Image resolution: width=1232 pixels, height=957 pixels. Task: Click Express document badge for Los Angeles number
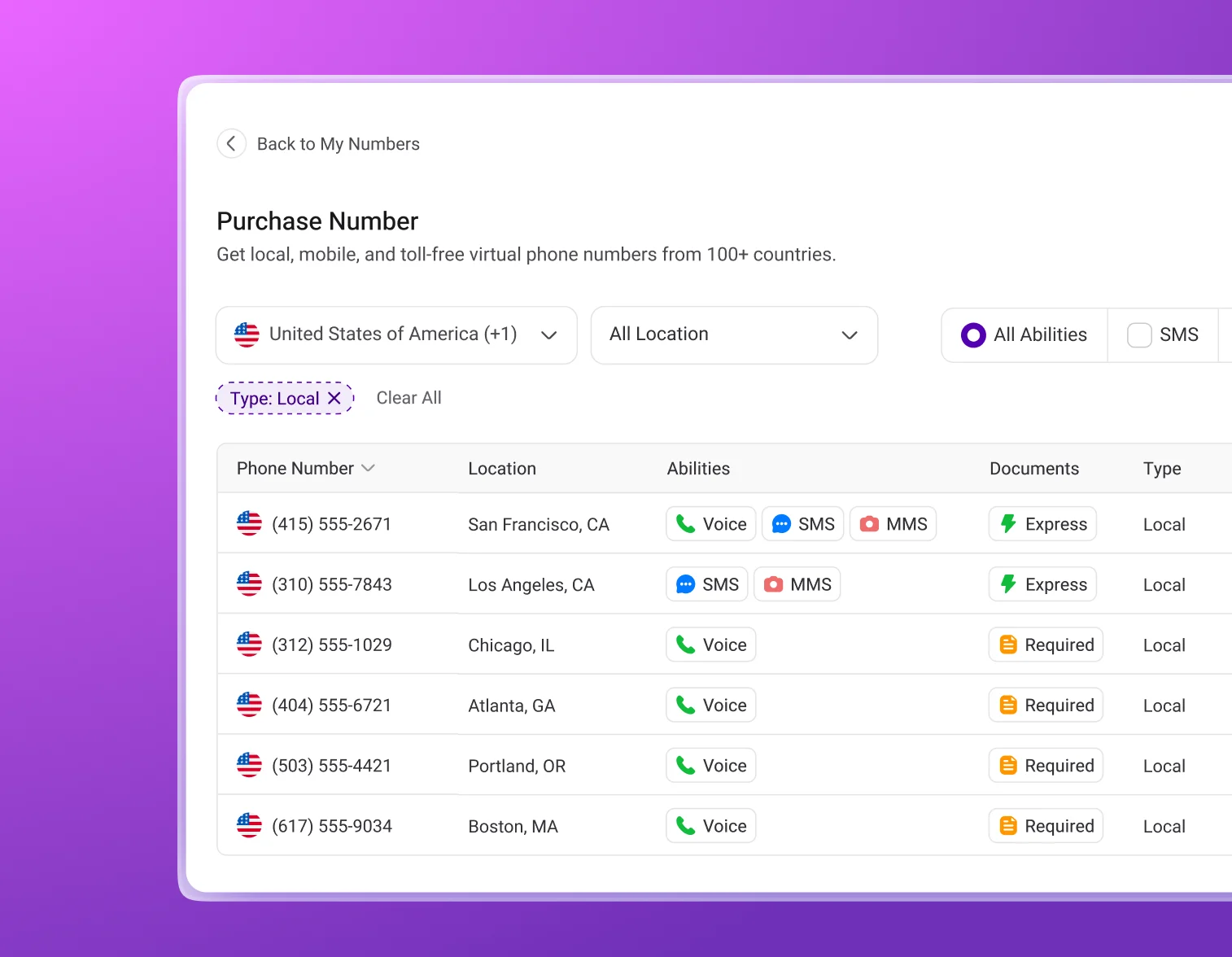1043,584
